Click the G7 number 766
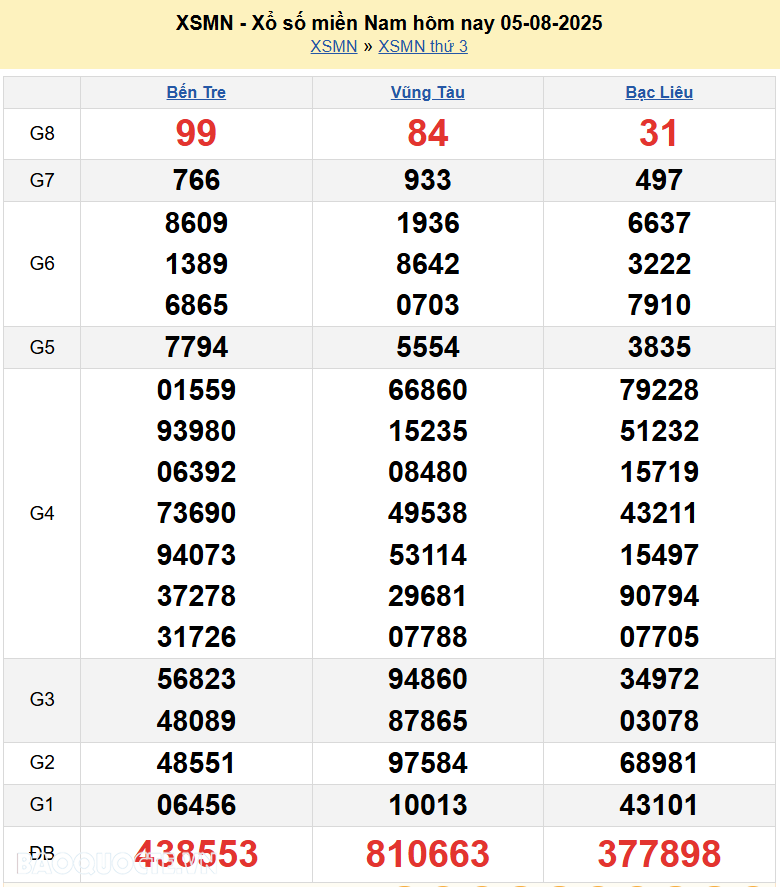 196,180
